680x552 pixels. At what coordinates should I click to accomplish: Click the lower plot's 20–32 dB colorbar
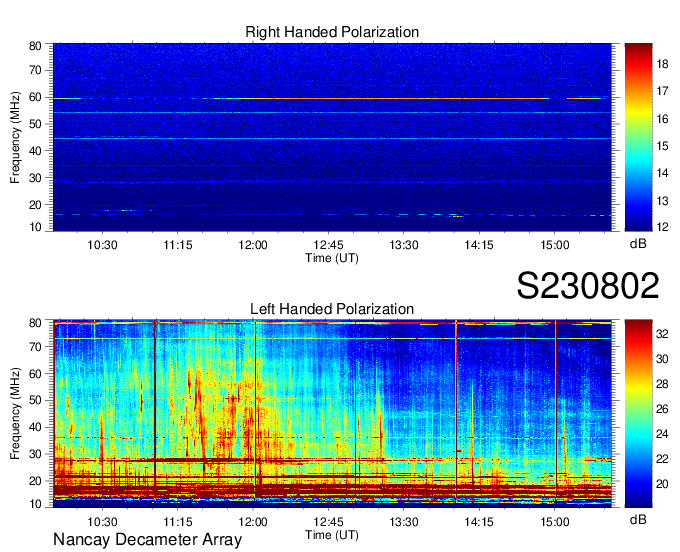click(x=638, y=414)
